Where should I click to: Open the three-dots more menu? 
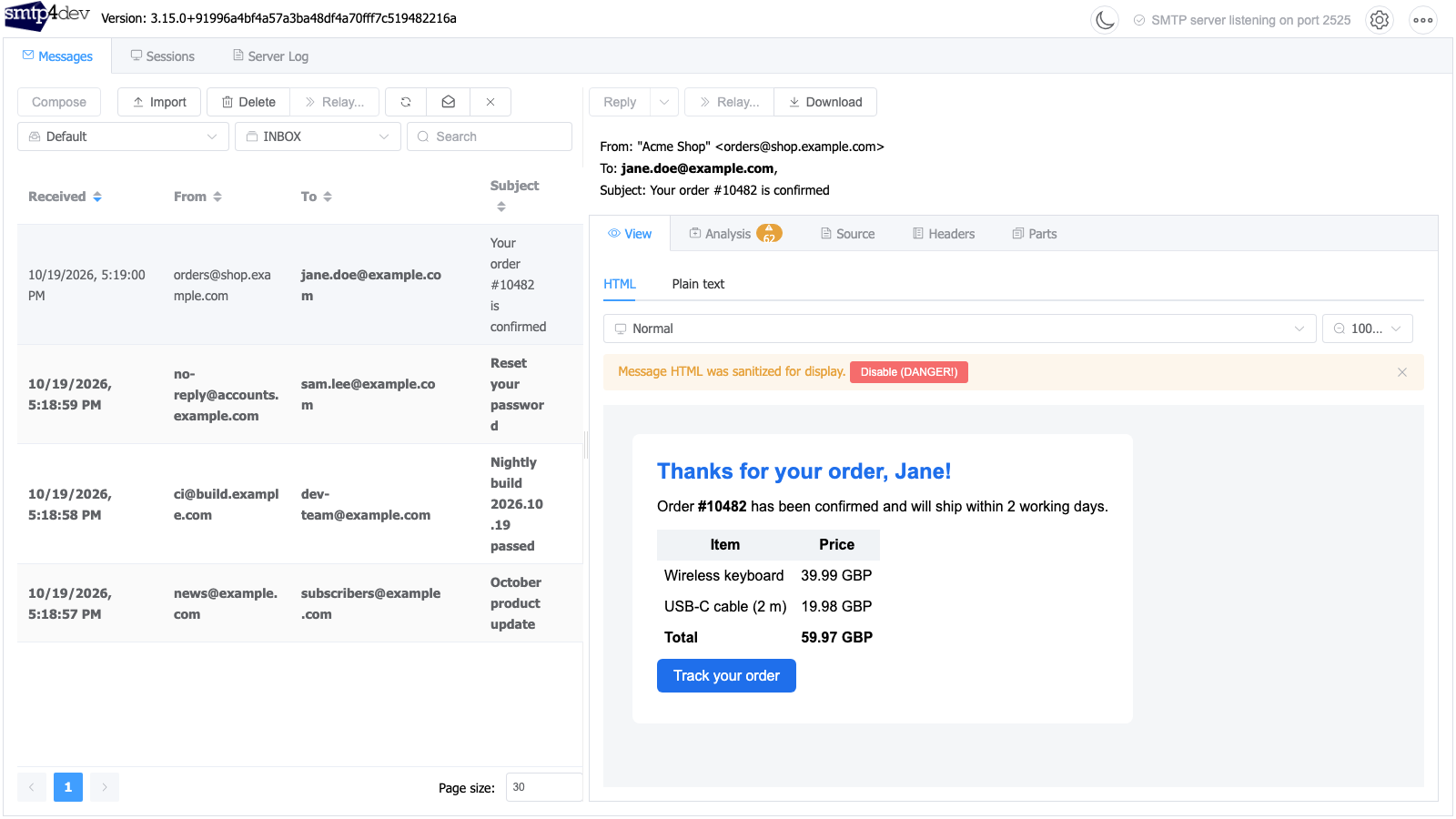pos(1423,20)
